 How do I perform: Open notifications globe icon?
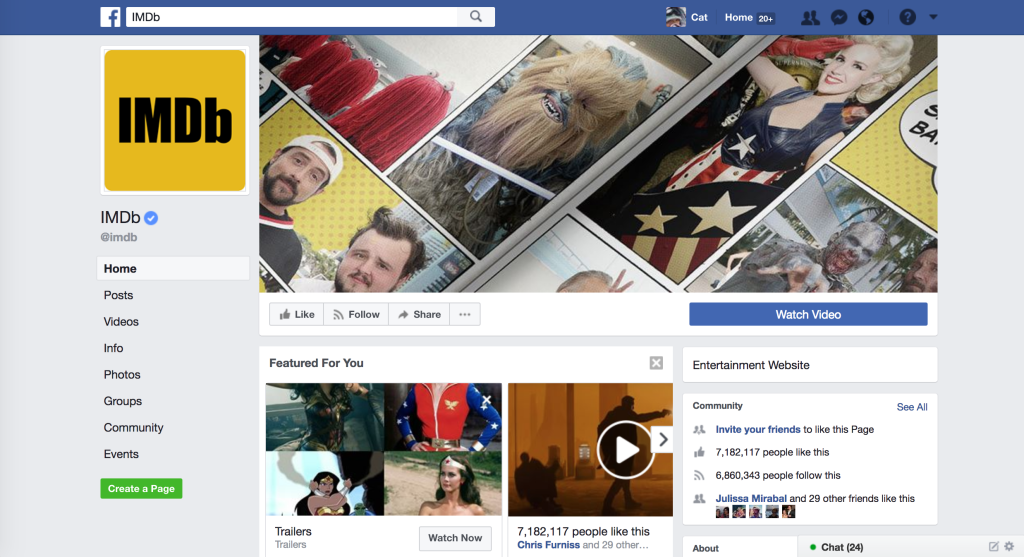click(x=866, y=18)
